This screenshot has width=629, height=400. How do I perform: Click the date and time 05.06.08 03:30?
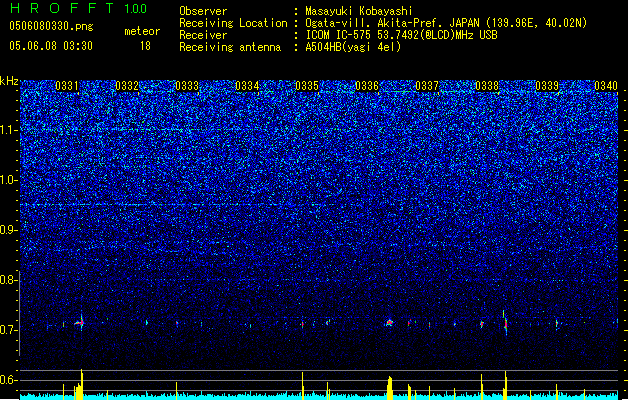click(51, 46)
